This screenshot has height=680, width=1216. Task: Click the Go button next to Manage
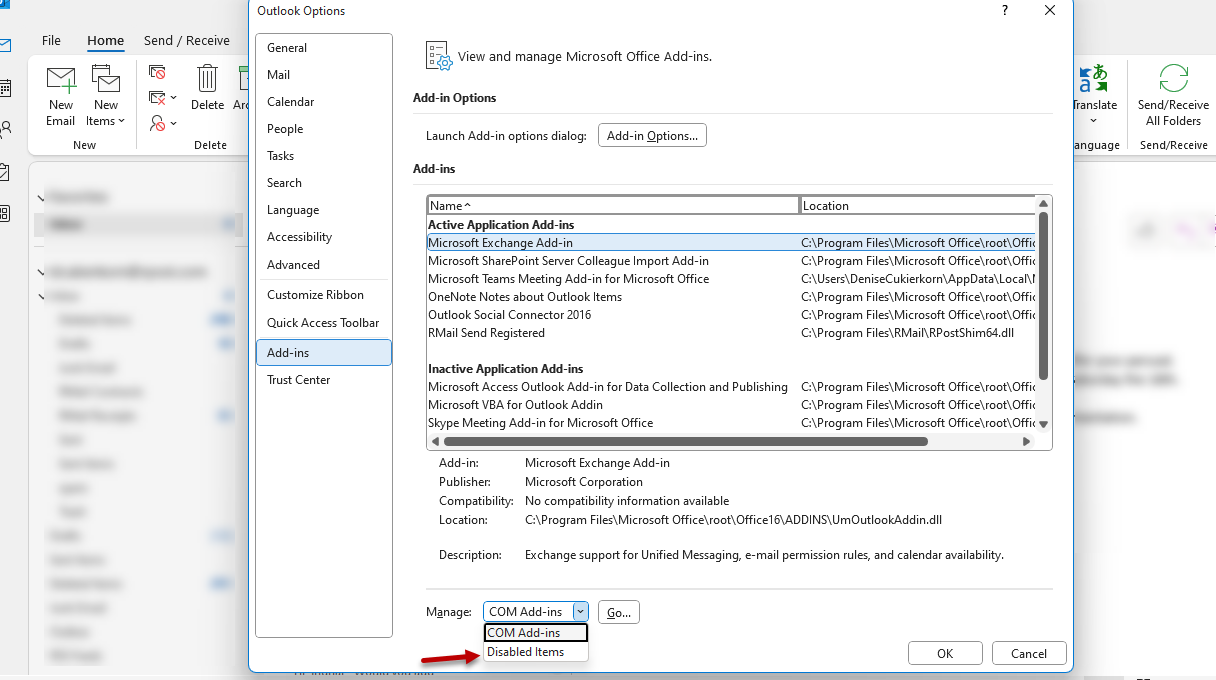[x=618, y=612]
